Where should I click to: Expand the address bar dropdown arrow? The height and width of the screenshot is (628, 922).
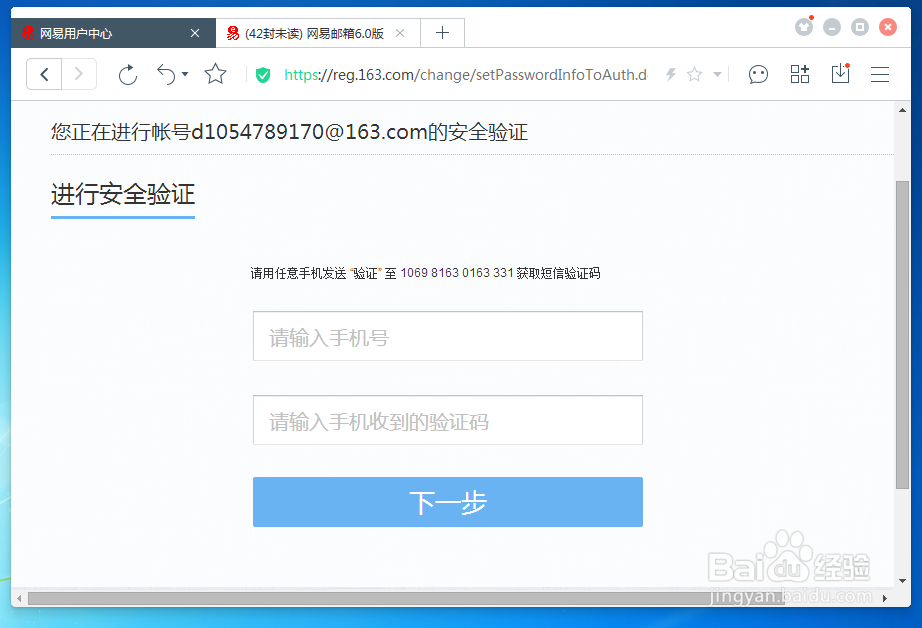click(x=717, y=75)
